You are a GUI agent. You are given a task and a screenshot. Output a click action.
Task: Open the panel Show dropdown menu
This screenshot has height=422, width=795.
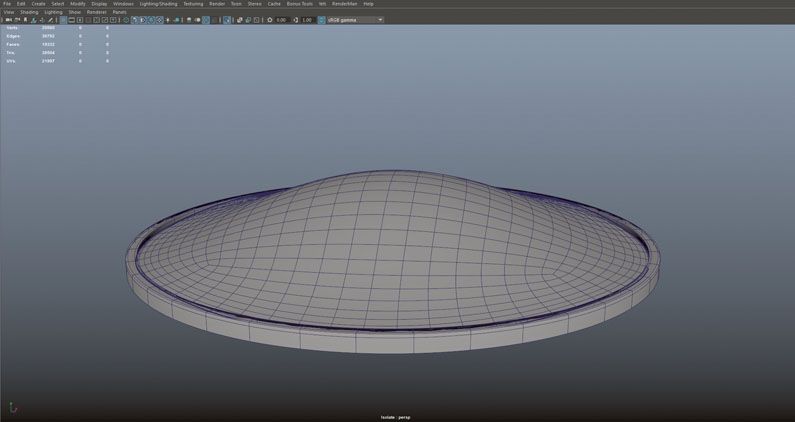pyautogui.click(x=74, y=12)
